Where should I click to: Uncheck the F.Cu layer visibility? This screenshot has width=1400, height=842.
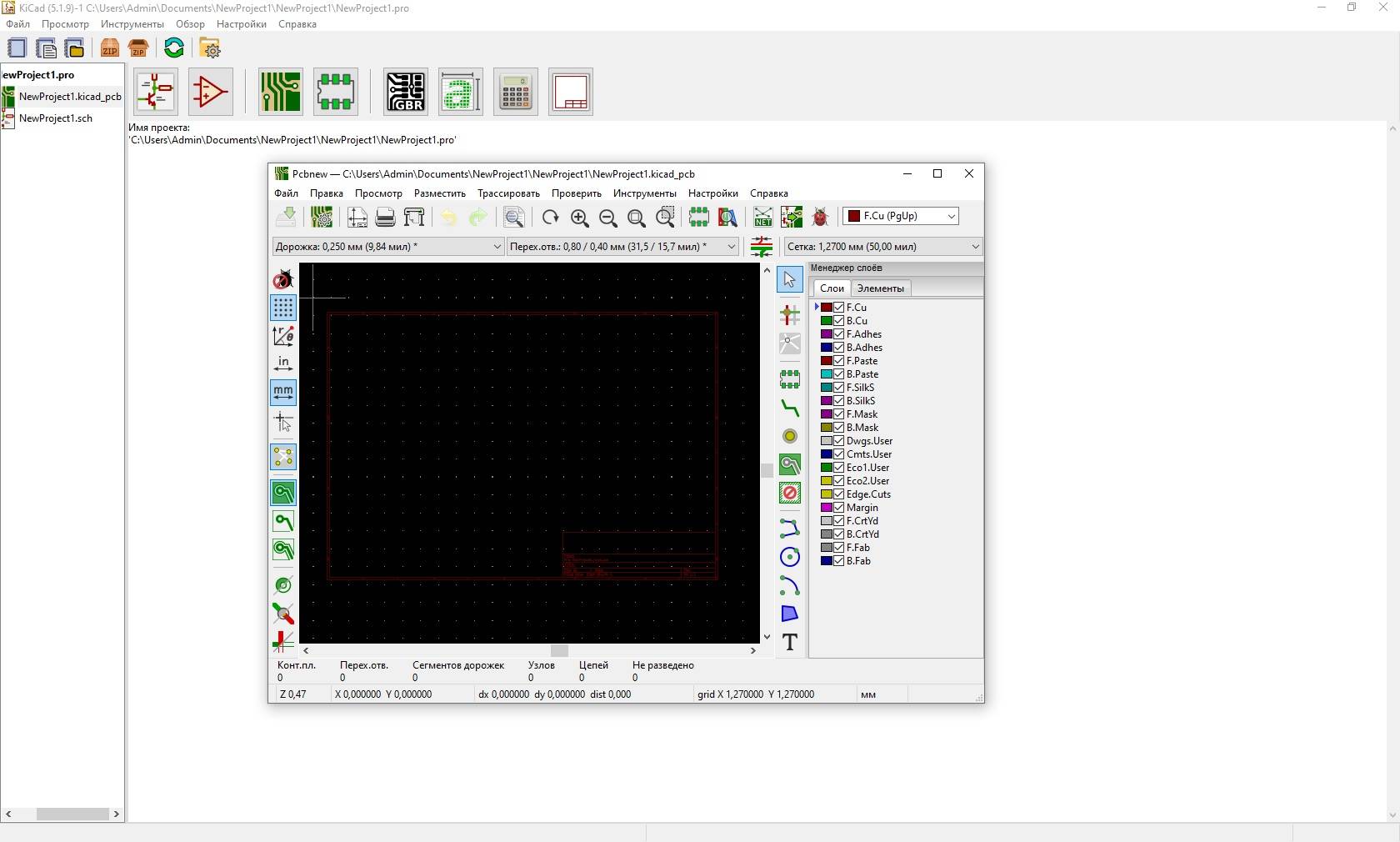(839, 308)
